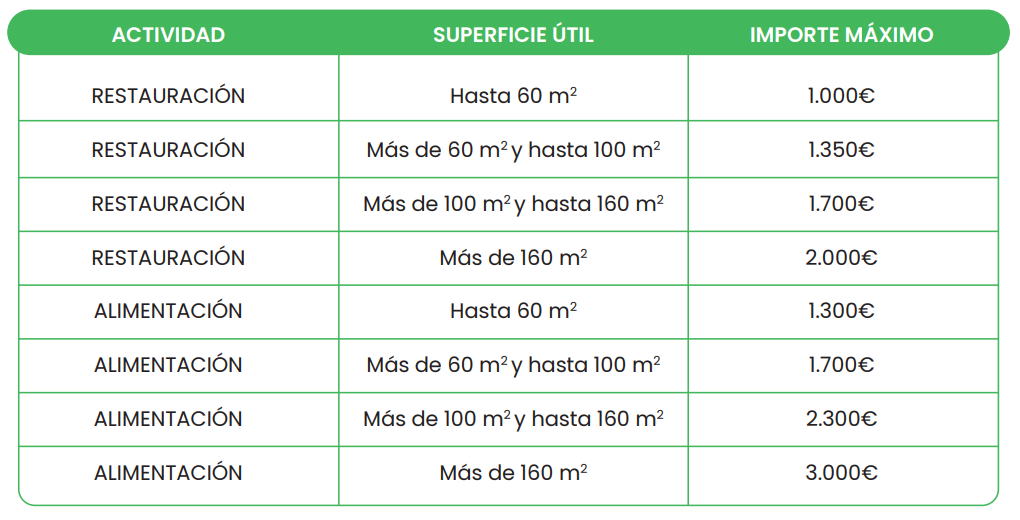1020x520 pixels.
Task: Click the ACTIVIDAD column header
Action: [x=168, y=34]
